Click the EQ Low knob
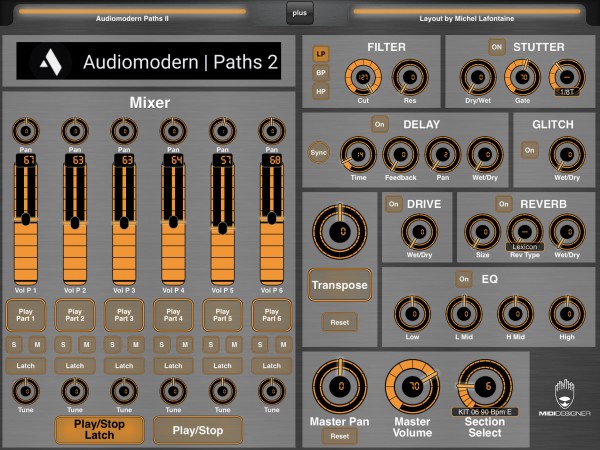This screenshot has width=600, height=450. 412,314
